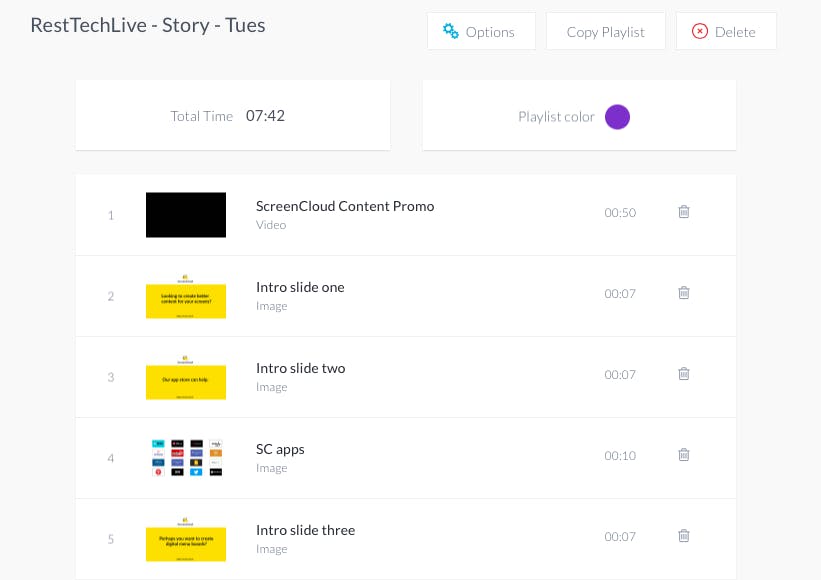The image size is (821, 580).
Task: Remove Intro slide one via trash icon
Action: [x=684, y=293]
